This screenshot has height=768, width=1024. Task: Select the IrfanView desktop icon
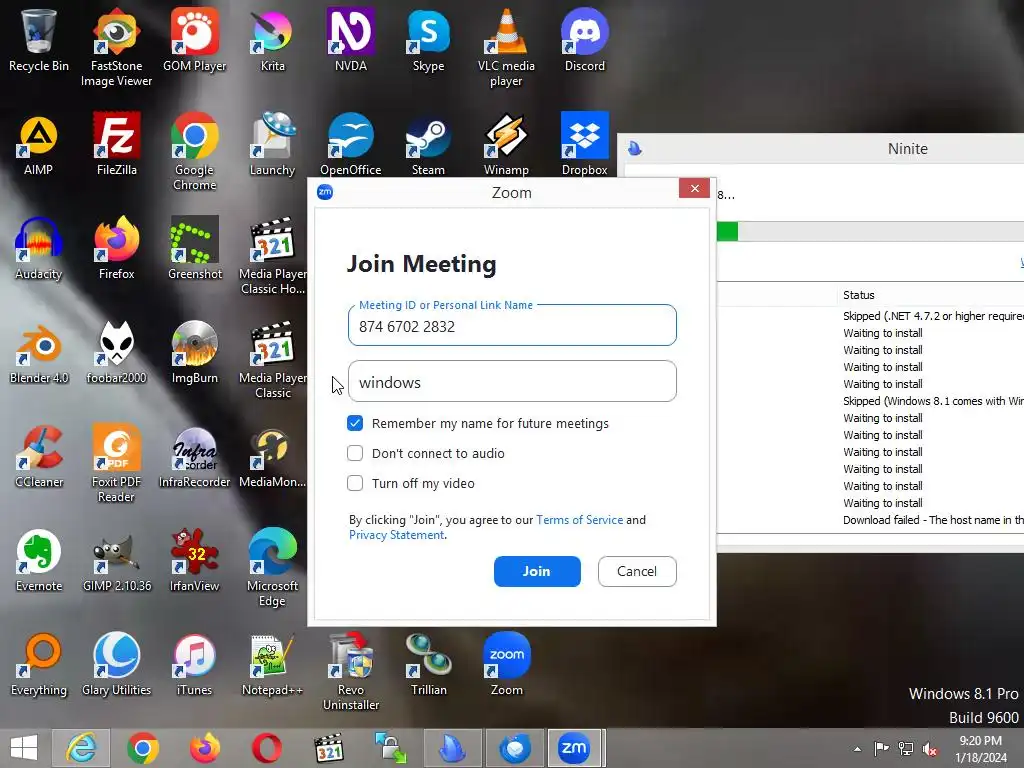click(x=195, y=560)
